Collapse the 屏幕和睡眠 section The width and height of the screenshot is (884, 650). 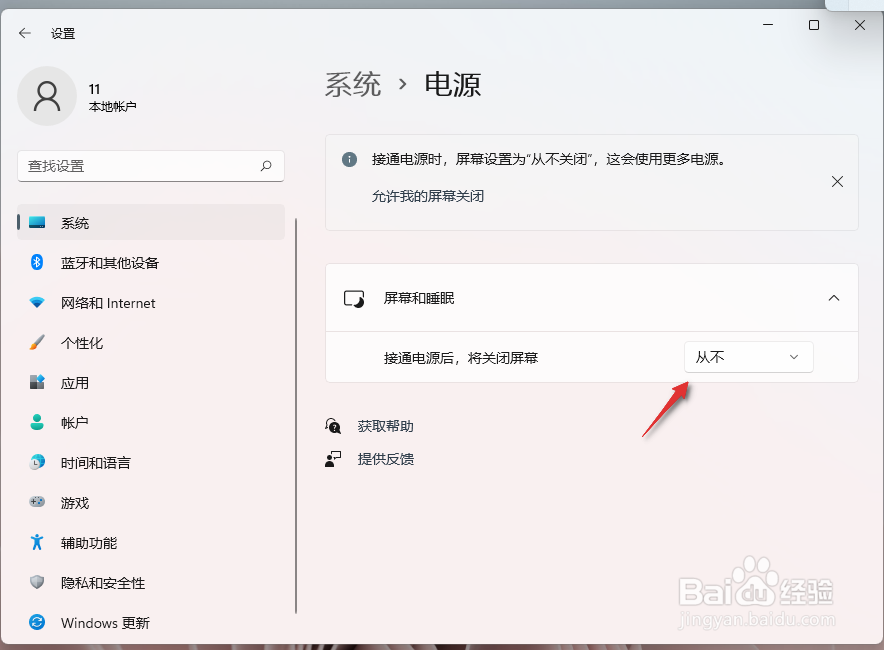833,298
